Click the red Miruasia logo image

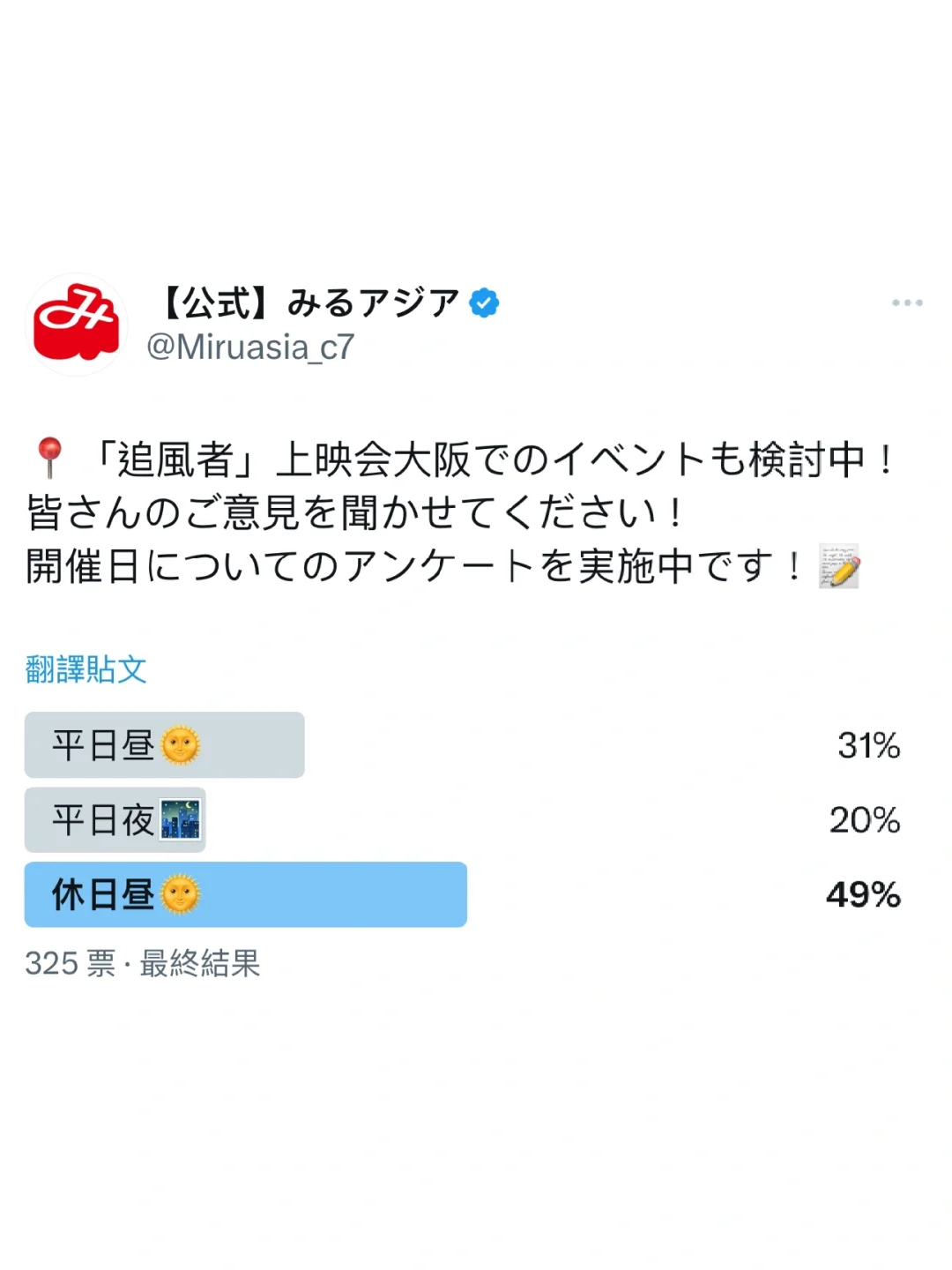(75, 325)
